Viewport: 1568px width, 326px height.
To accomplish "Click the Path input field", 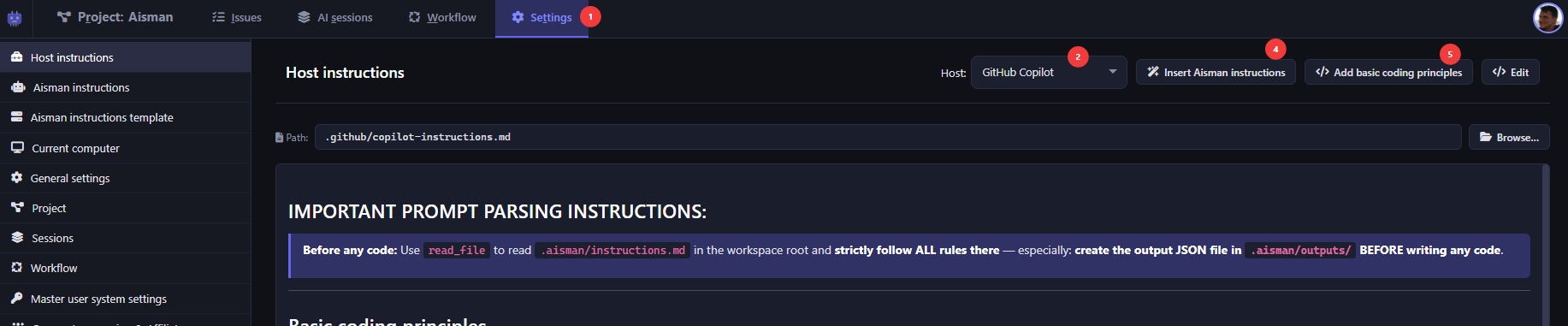I will click(888, 137).
